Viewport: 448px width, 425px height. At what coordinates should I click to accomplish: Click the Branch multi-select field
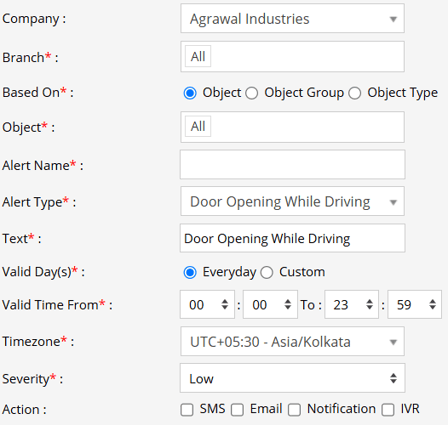(292, 57)
